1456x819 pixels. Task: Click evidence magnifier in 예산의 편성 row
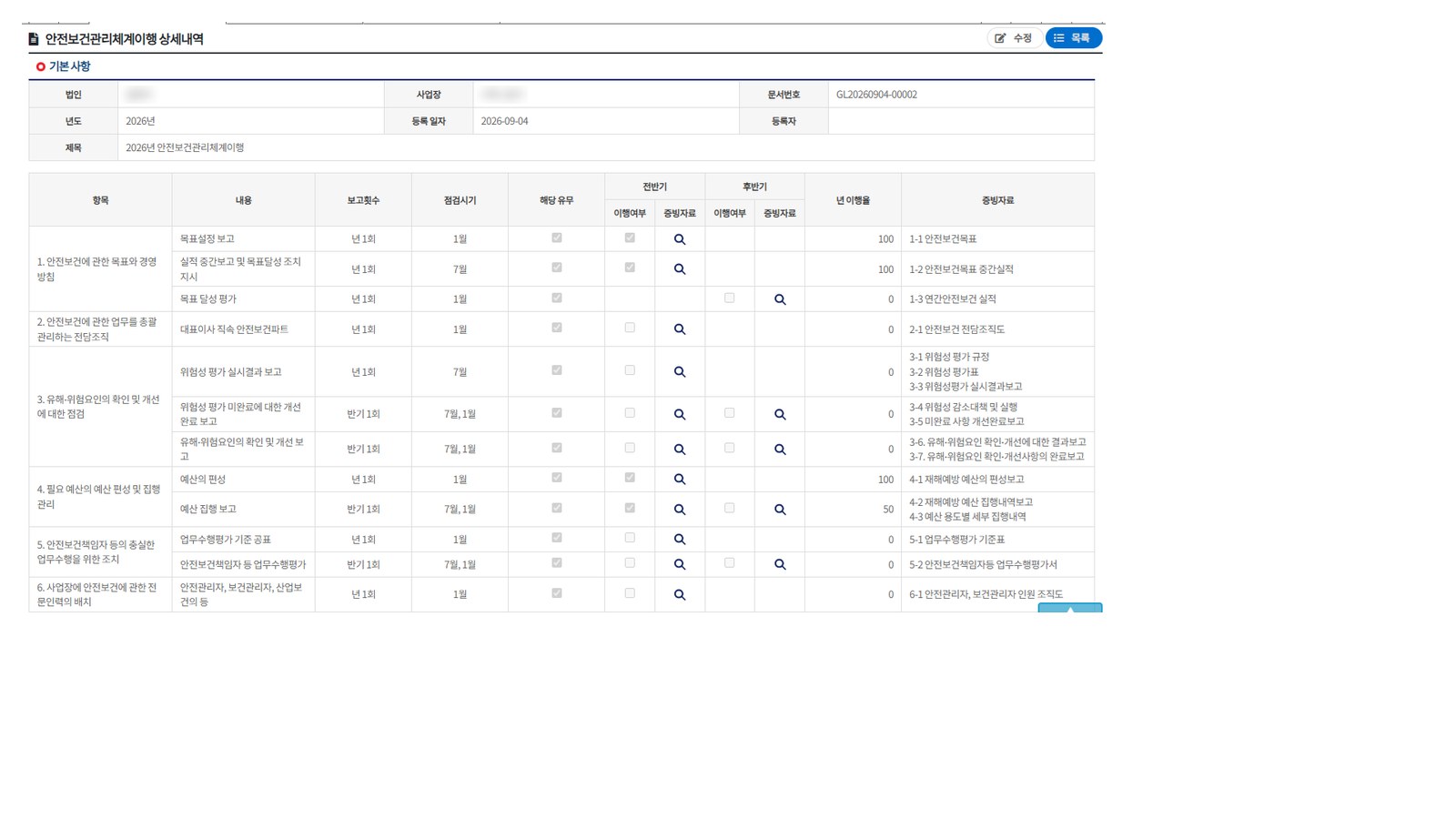coord(680,480)
